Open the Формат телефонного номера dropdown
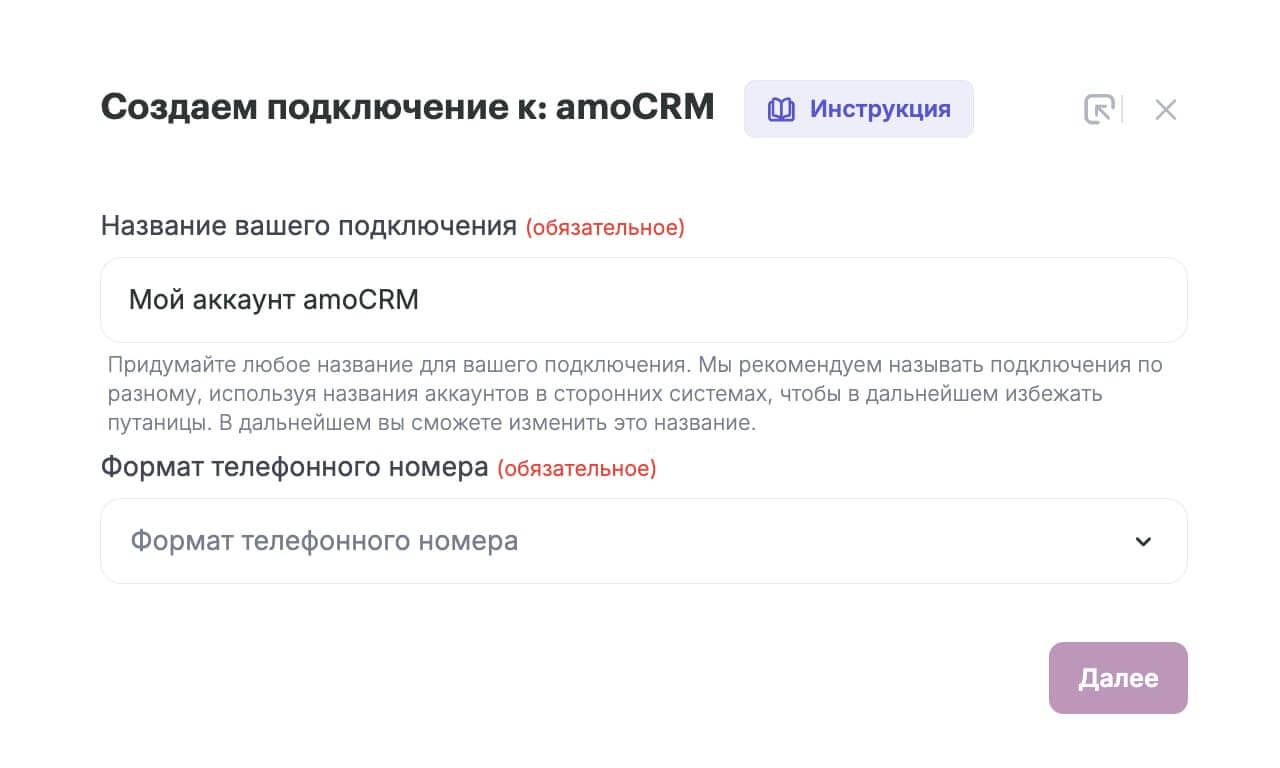Image resolution: width=1280 pixels, height=768 pixels. 643,541
